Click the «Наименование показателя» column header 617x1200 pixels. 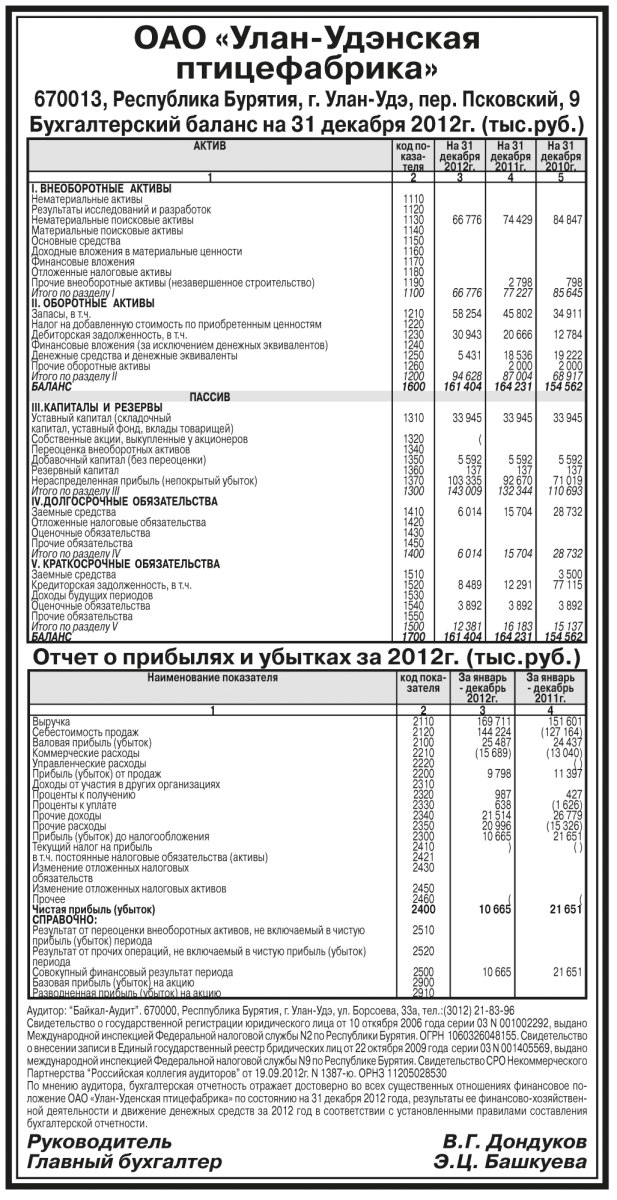211,678
